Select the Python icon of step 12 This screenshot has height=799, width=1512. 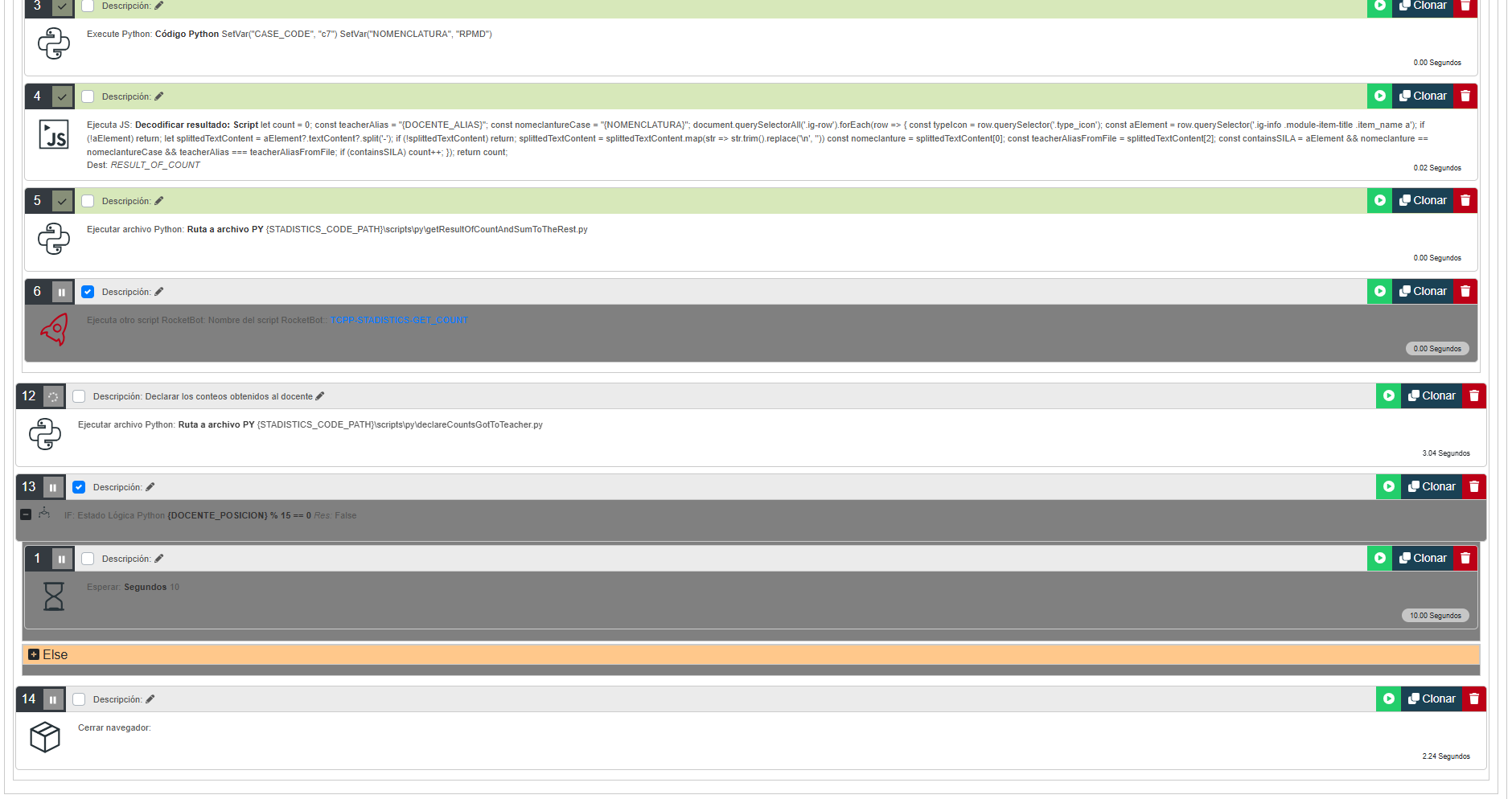coord(45,434)
